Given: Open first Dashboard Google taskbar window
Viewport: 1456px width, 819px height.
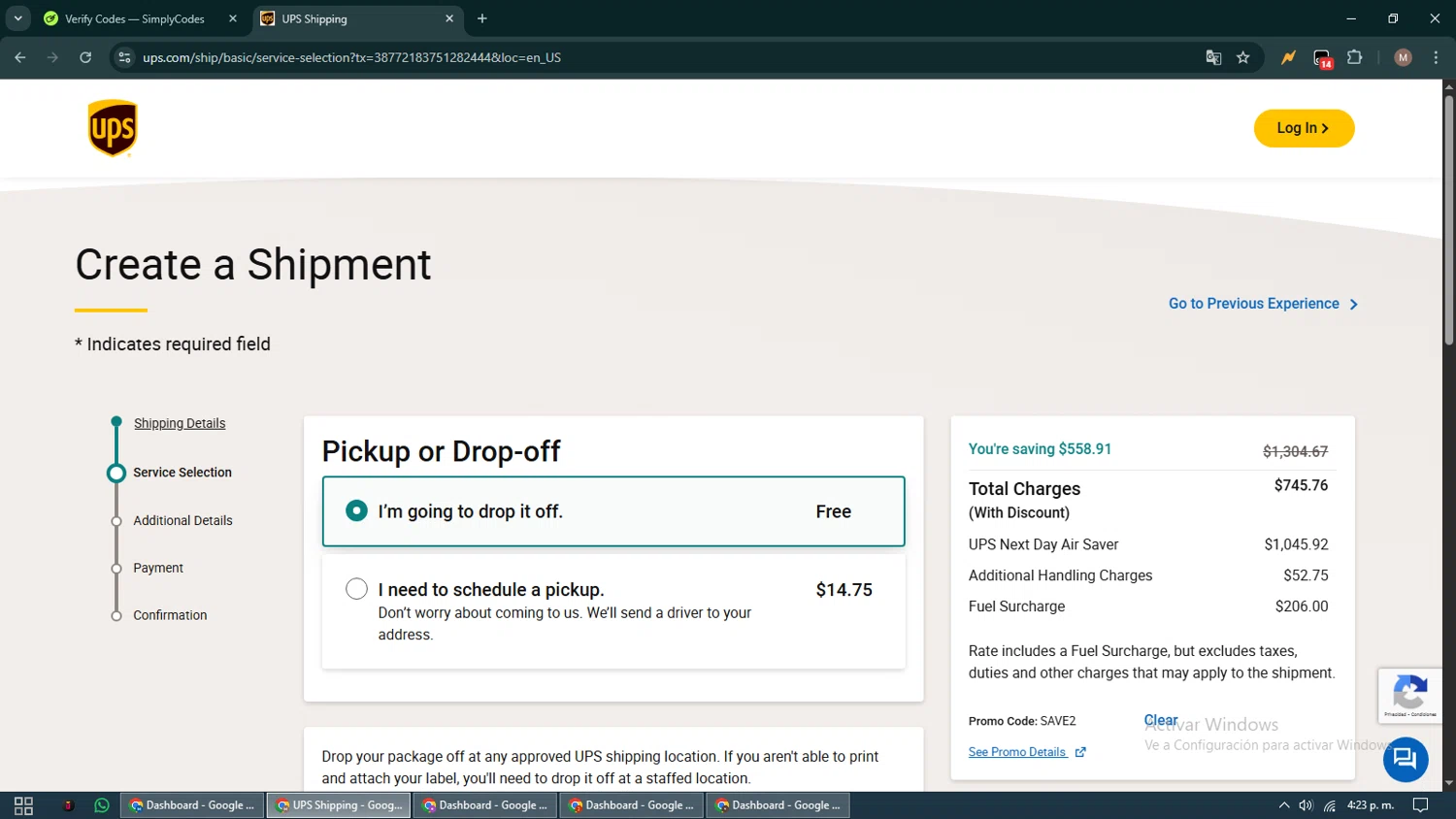Looking at the screenshot, I should [x=192, y=805].
